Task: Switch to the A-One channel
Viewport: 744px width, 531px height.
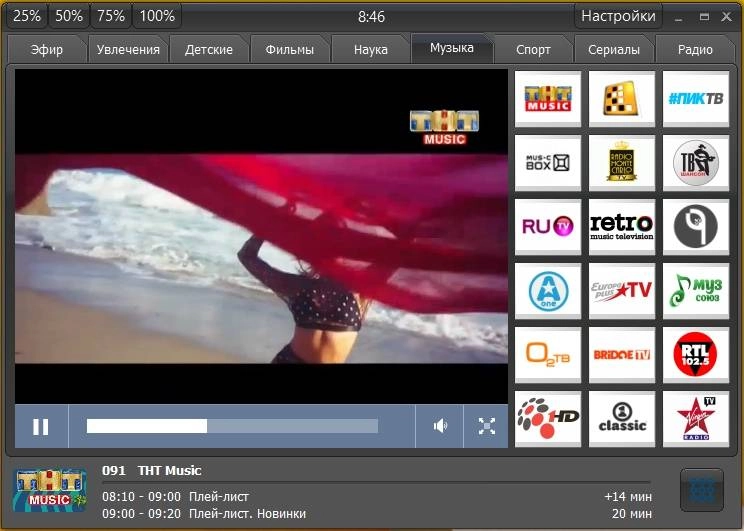Action: click(x=548, y=291)
